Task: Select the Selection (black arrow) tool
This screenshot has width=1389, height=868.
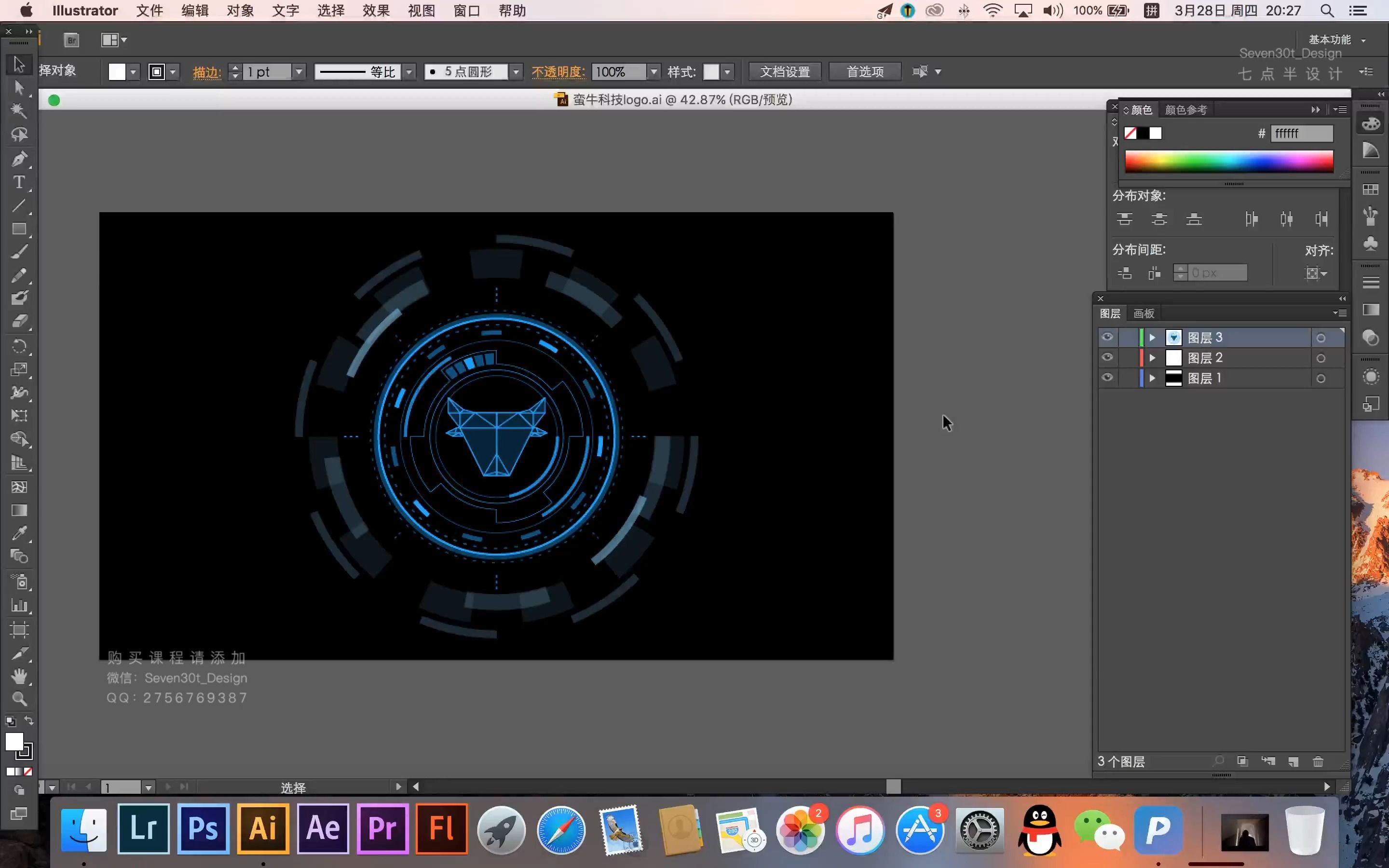Action: pyautogui.click(x=19, y=64)
